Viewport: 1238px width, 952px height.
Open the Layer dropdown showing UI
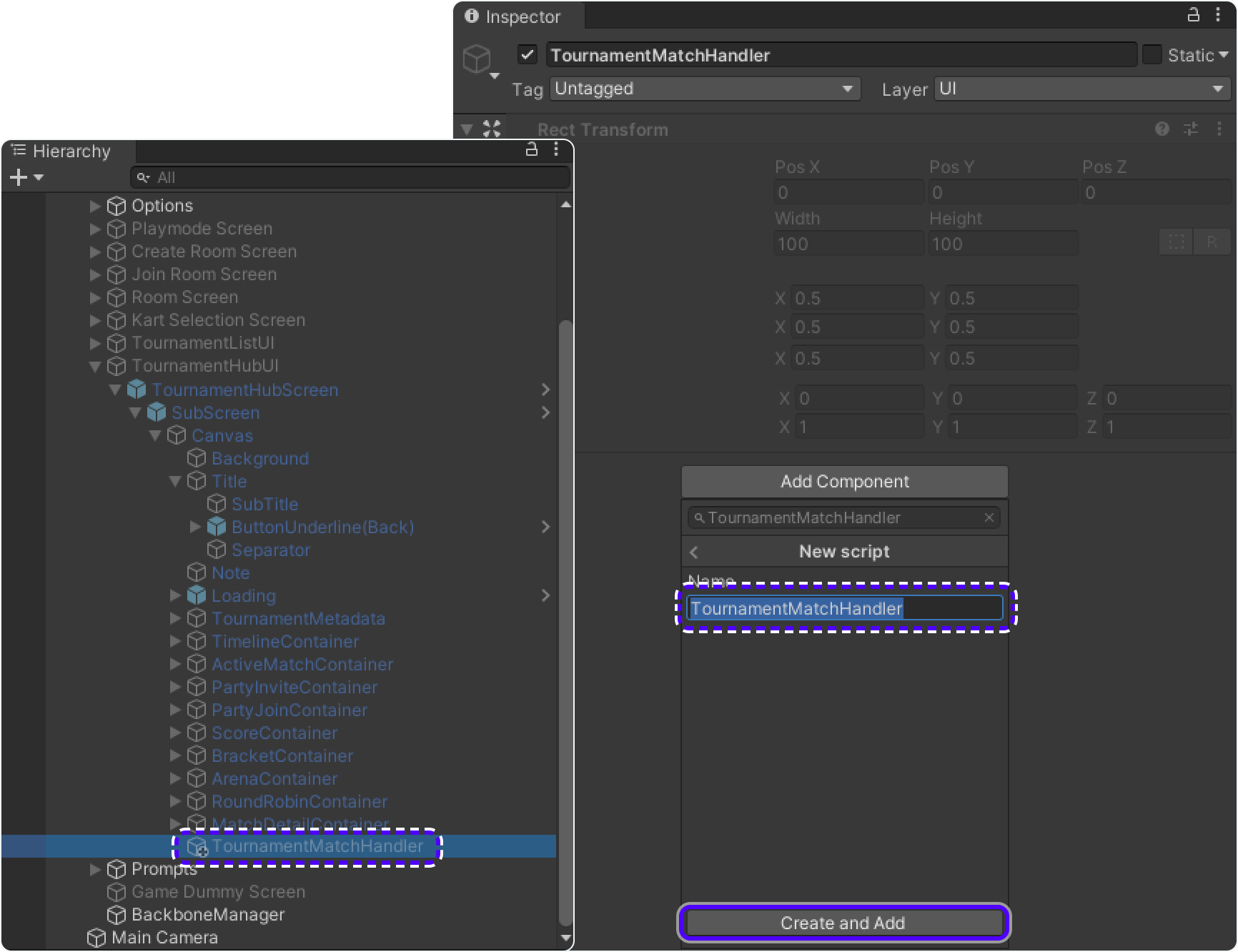point(1081,89)
